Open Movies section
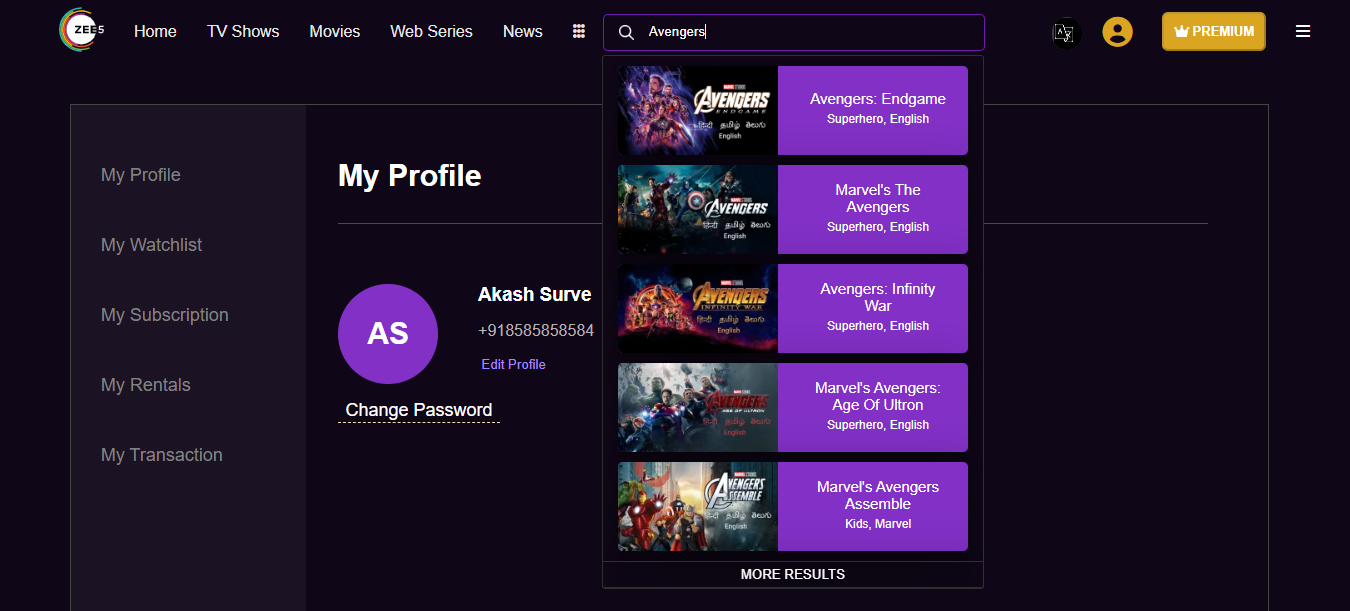This screenshot has width=1350, height=611. (x=334, y=31)
